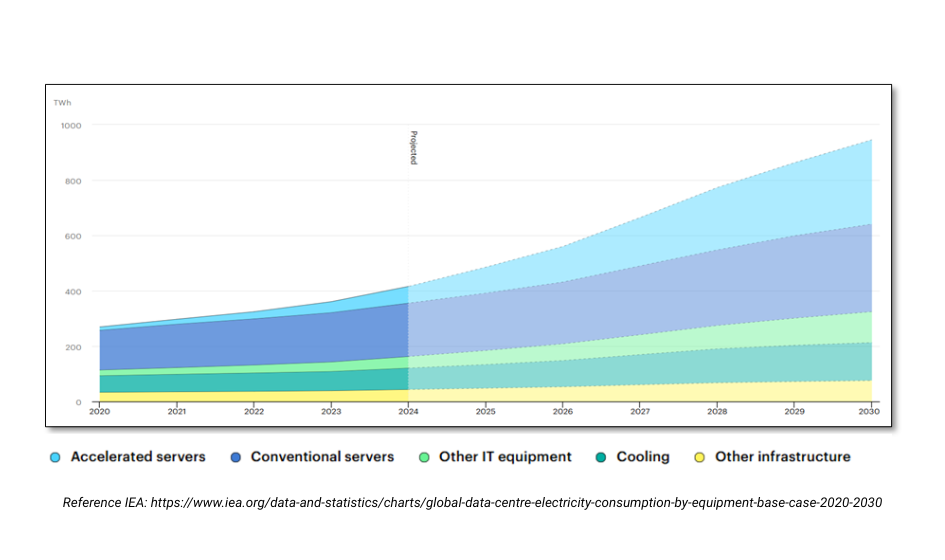The image size is (945, 560).
Task: Select the 2030 x-axis year label
Action: (870, 411)
